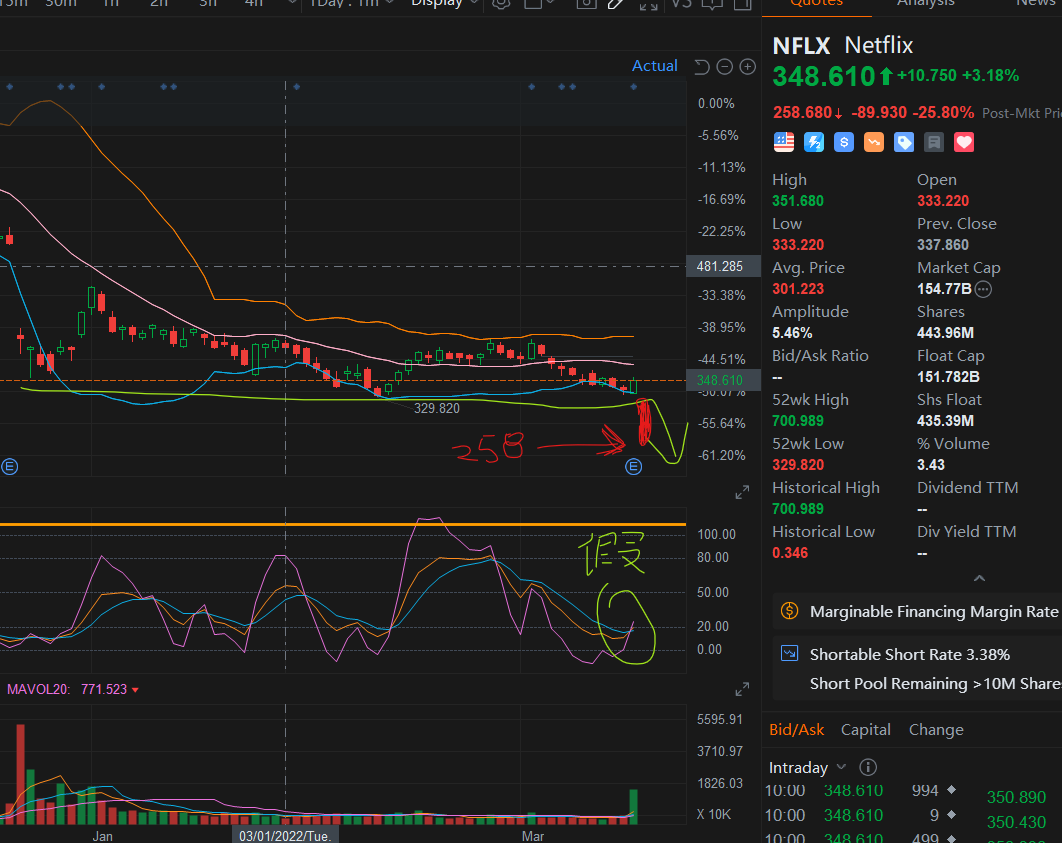This screenshot has width=1062, height=843.
Task: Click the blue dollar sign icon
Action: pos(843,142)
